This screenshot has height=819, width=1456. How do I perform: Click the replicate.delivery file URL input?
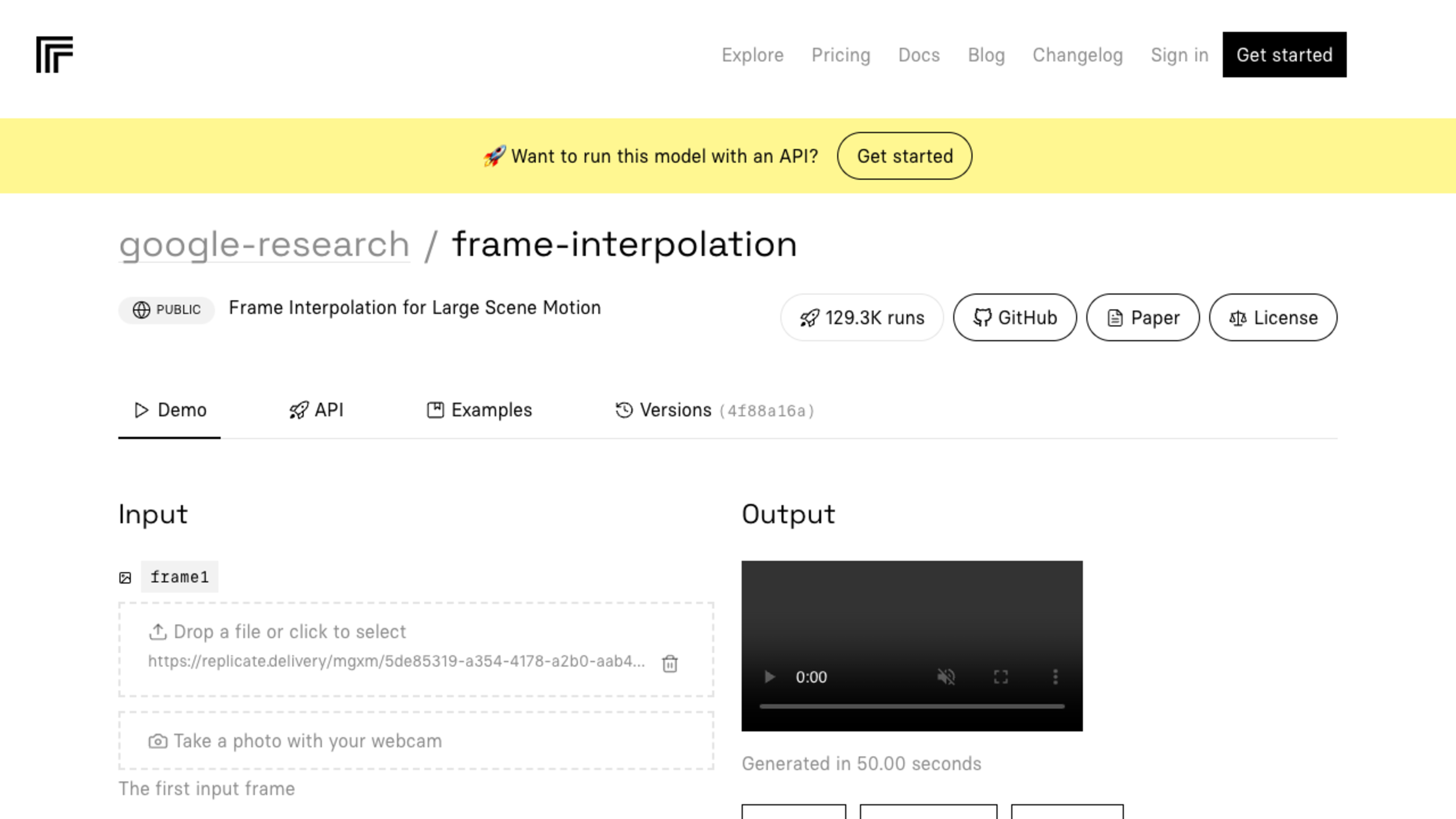click(398, 661)
